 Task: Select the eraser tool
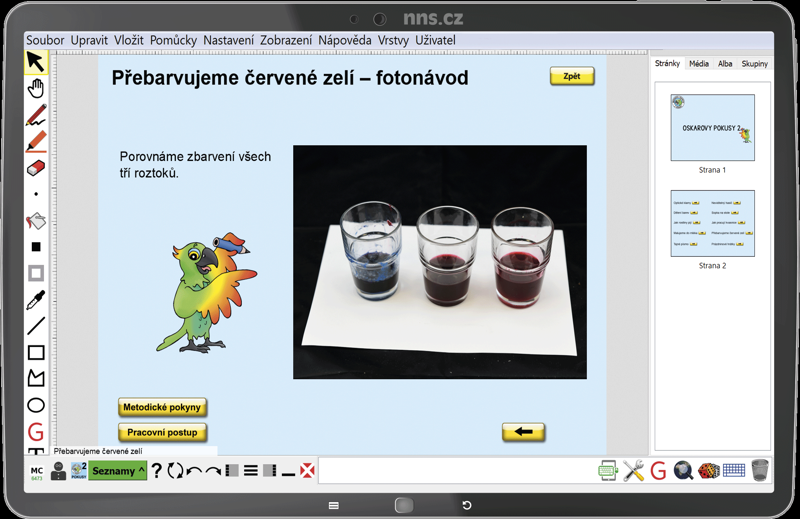pos(36,168)
